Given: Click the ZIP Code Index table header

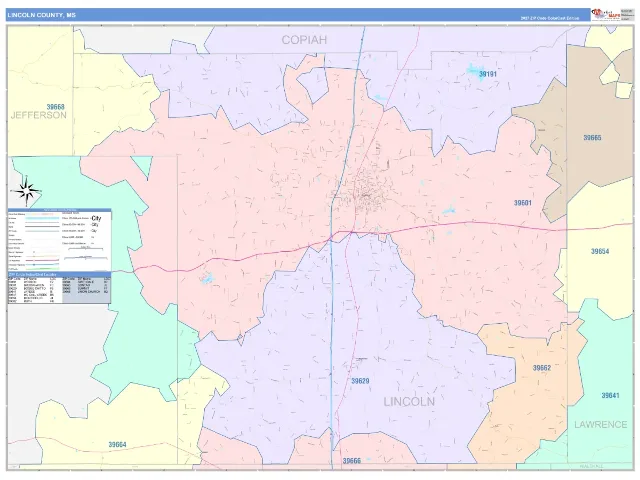Looking at the screenshot, I should click(x=60, y=275).
